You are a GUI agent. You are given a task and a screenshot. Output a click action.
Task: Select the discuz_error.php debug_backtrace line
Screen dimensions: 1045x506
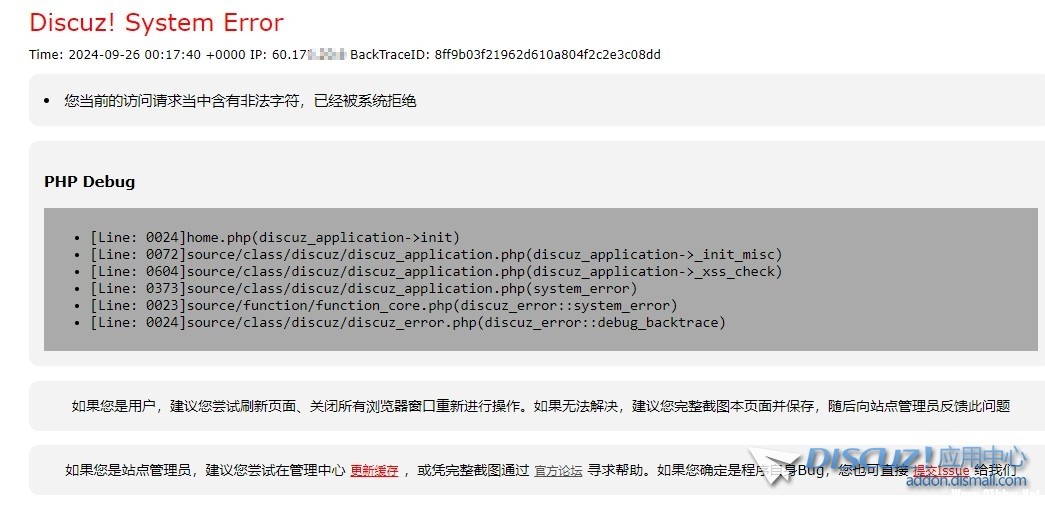[x=408, y=323]
